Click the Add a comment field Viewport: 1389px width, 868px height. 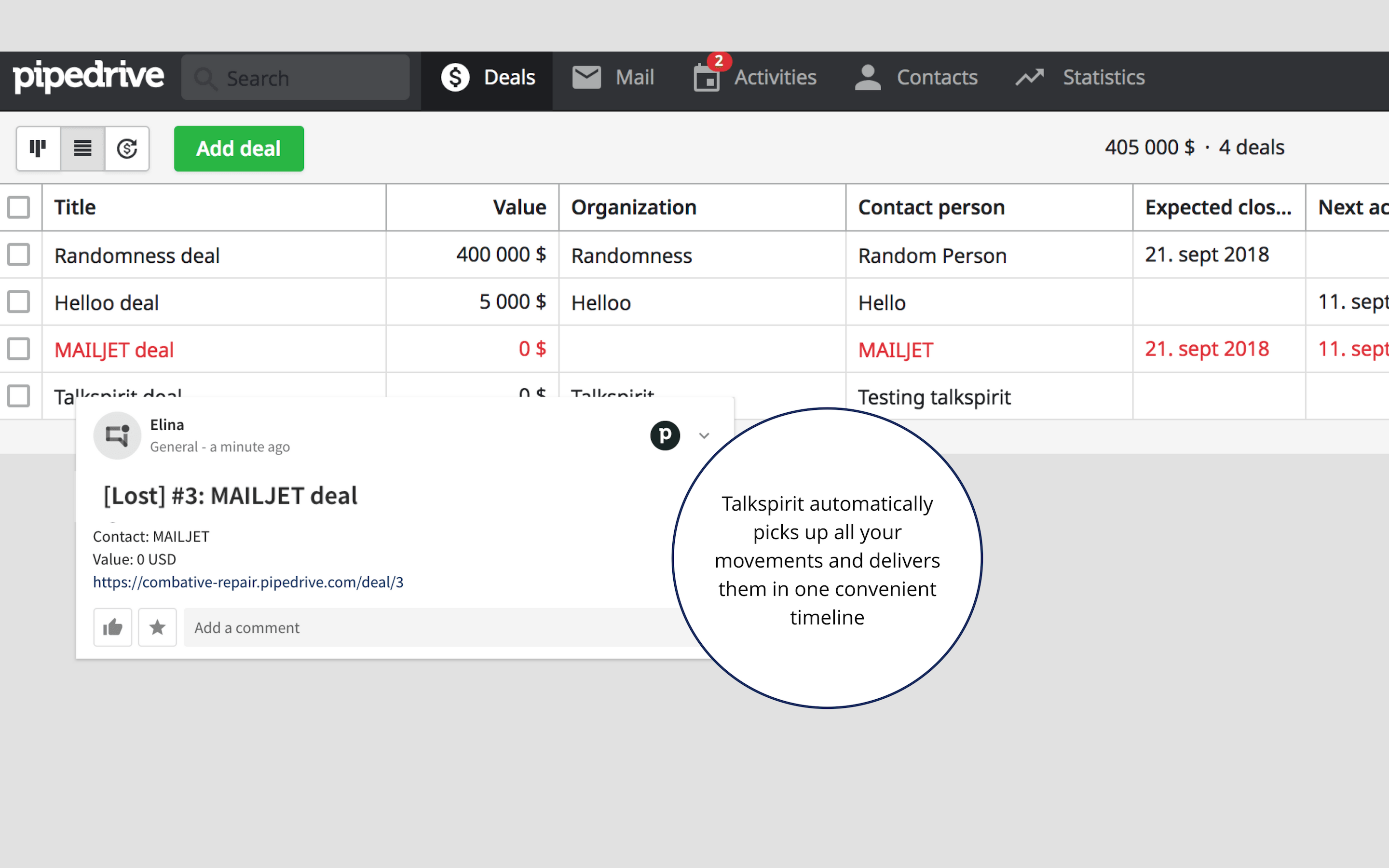click(436, 627)
